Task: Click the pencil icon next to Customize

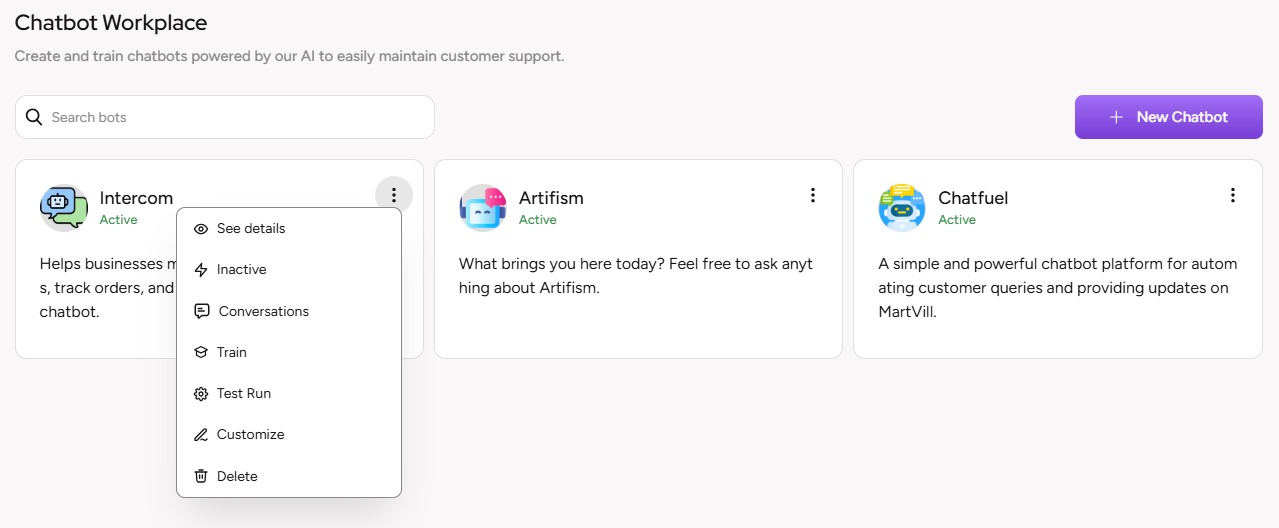Action: coord(201,435)
